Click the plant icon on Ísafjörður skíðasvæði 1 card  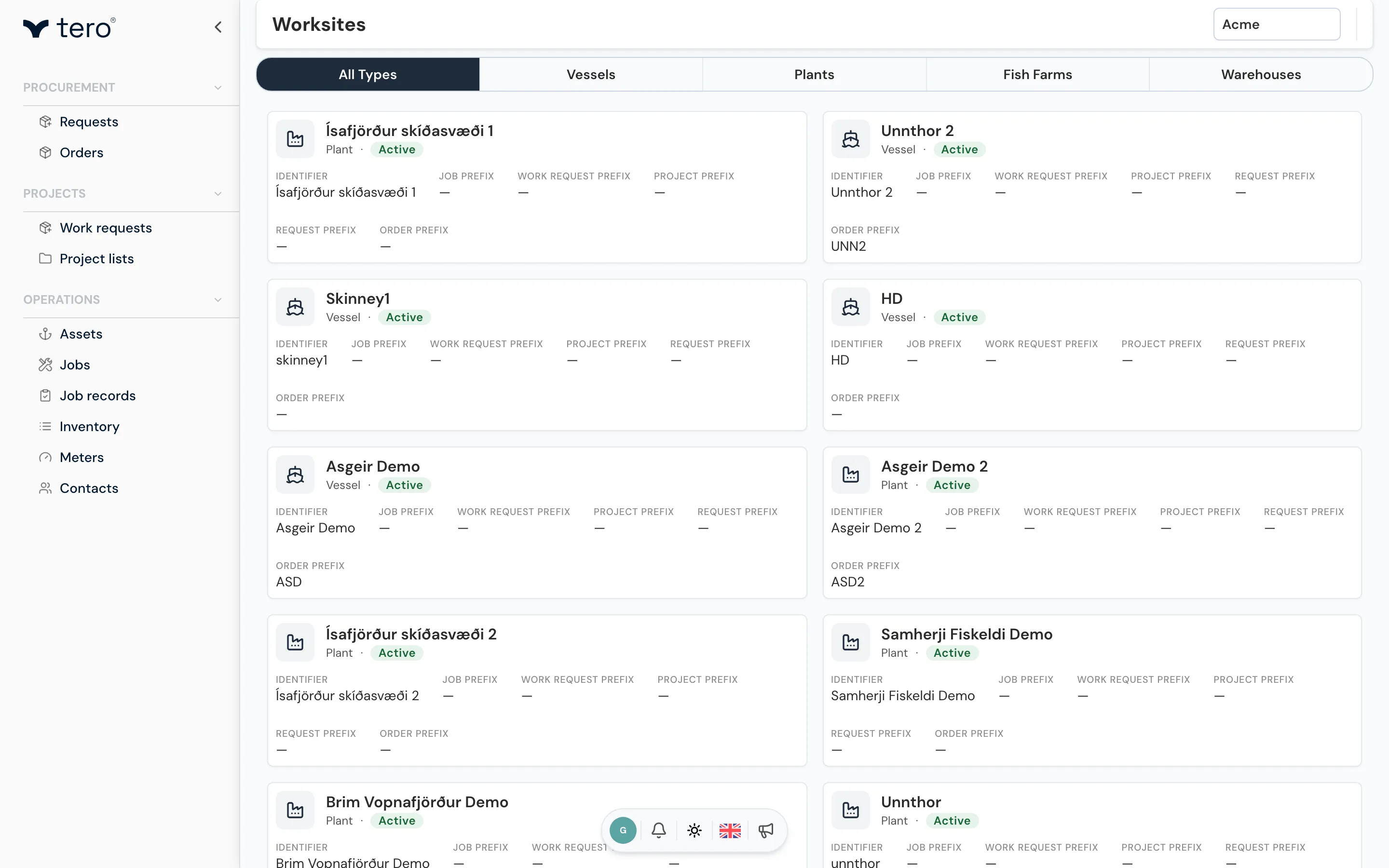(295, 139)
